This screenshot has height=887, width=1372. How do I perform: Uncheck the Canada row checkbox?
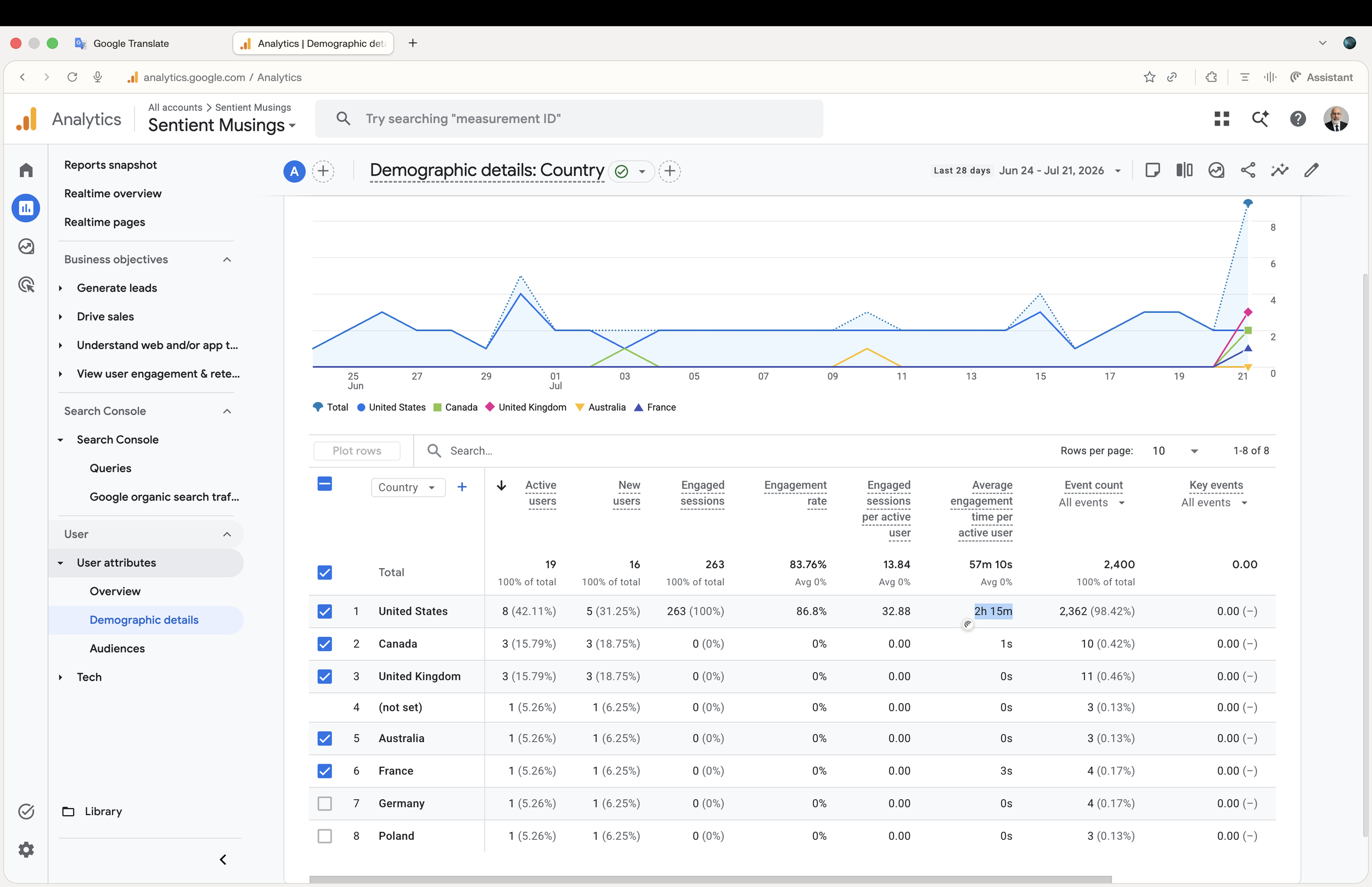pos(325,644)
